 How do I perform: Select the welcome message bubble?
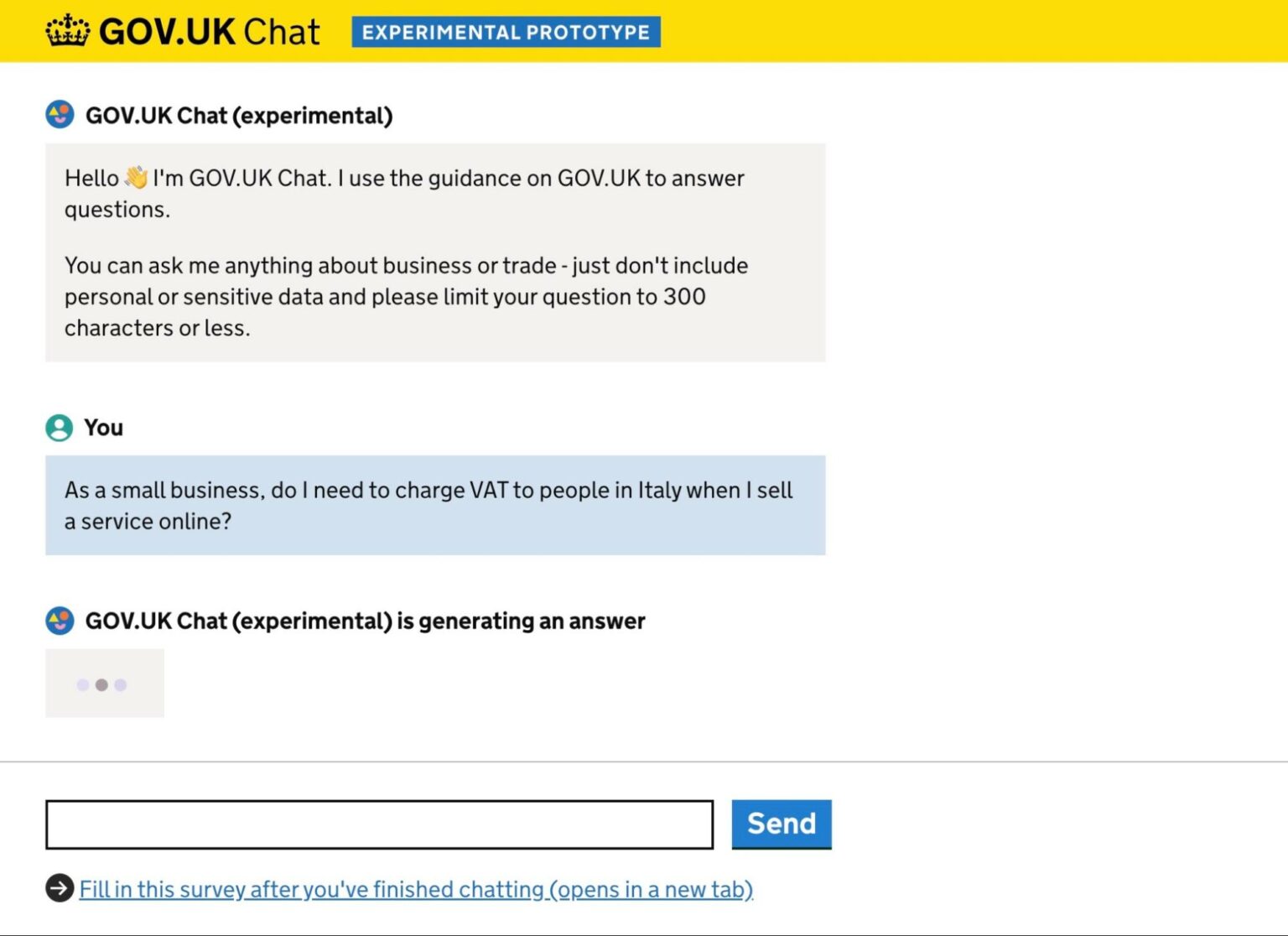coord(435,252)
